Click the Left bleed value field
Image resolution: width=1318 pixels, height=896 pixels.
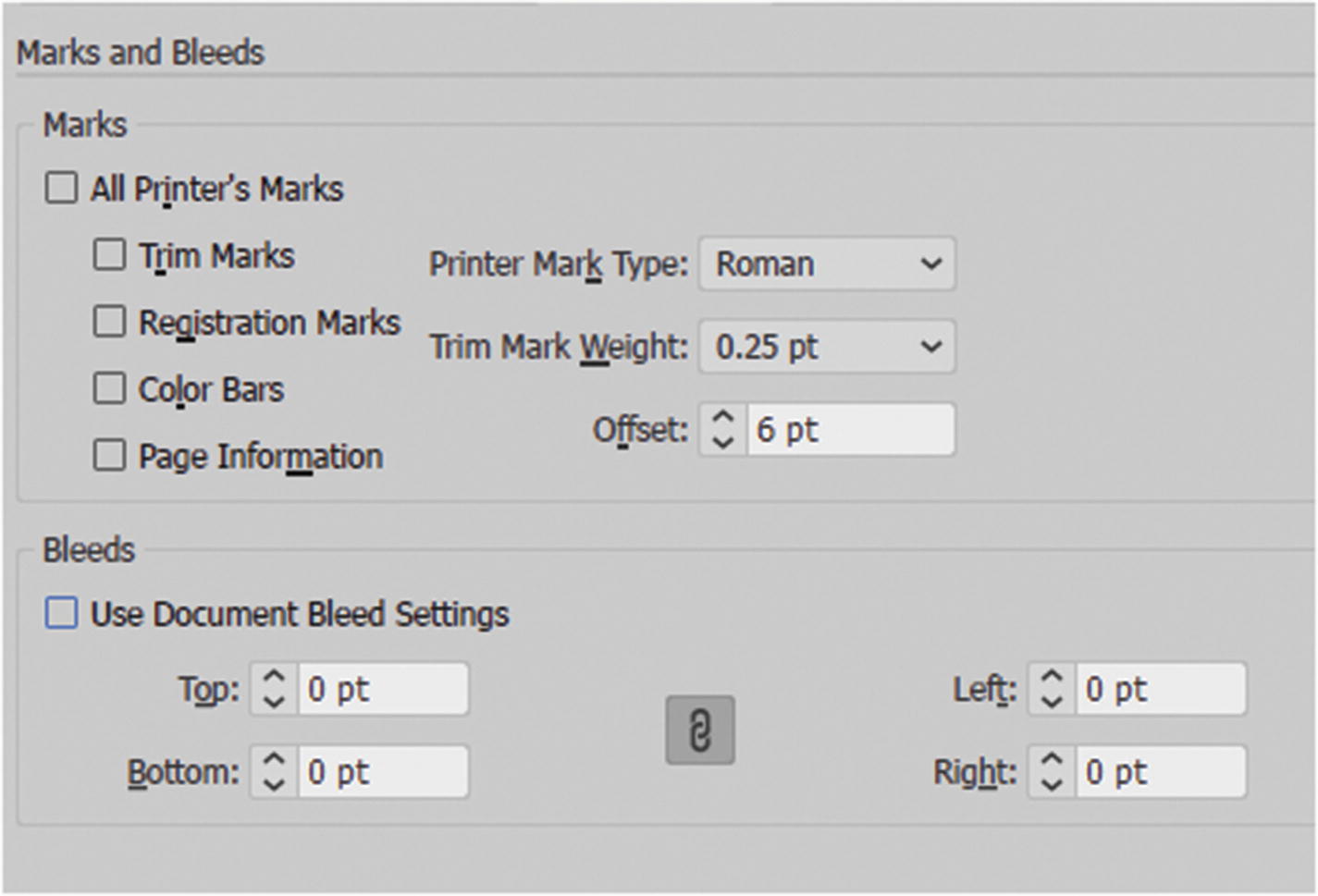click(1160, 689)
